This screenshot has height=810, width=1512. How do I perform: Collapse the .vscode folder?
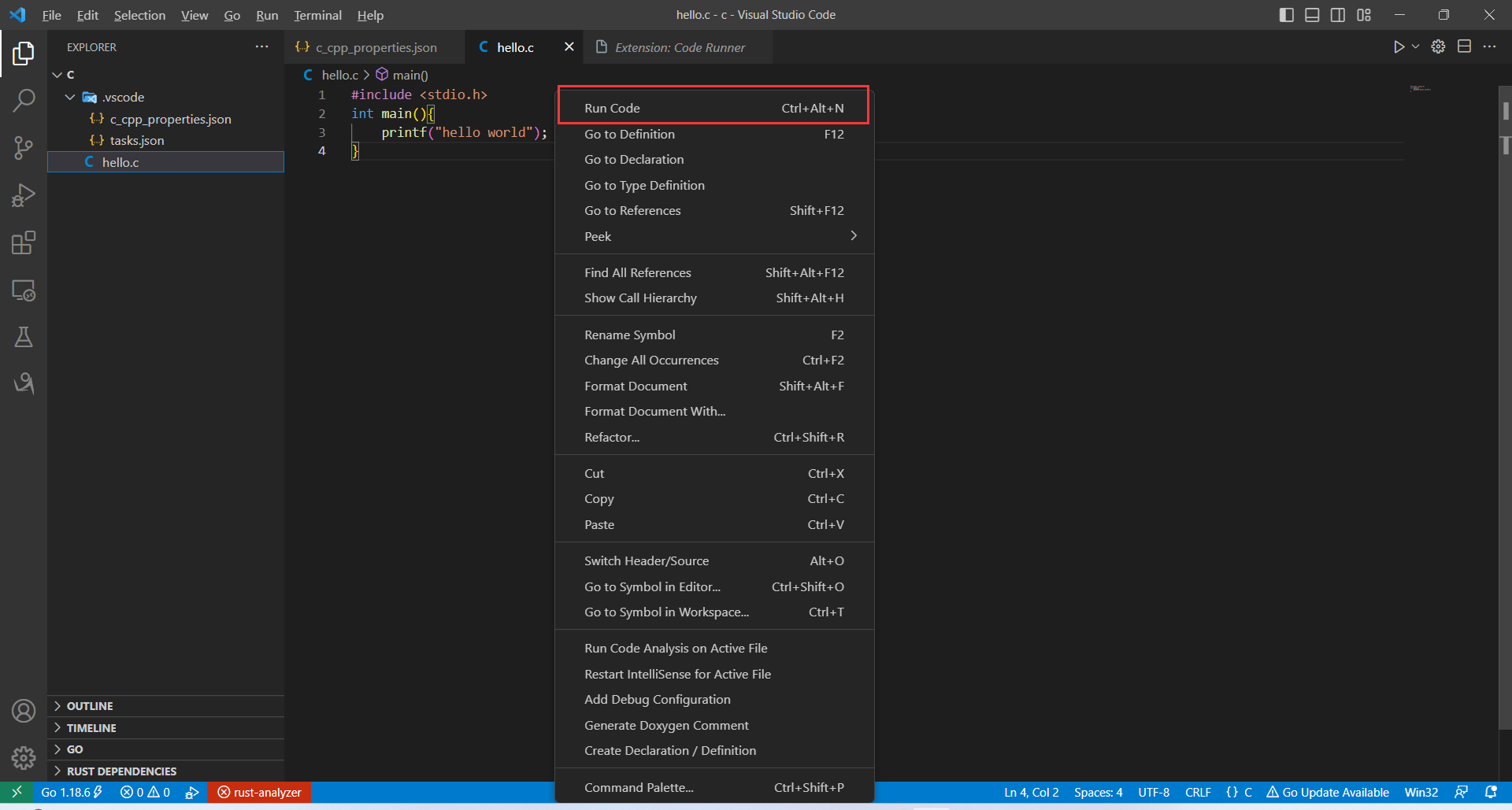coord(70,98)
